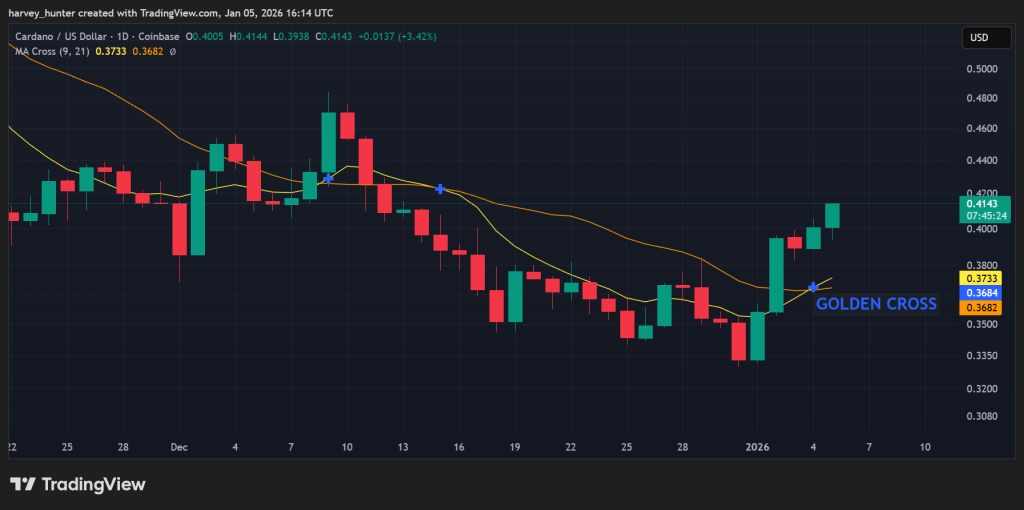The width and height of the screenshot is (1024, 510).
Task: Click the Dec label on the date axis
Action: click(179, 447)
